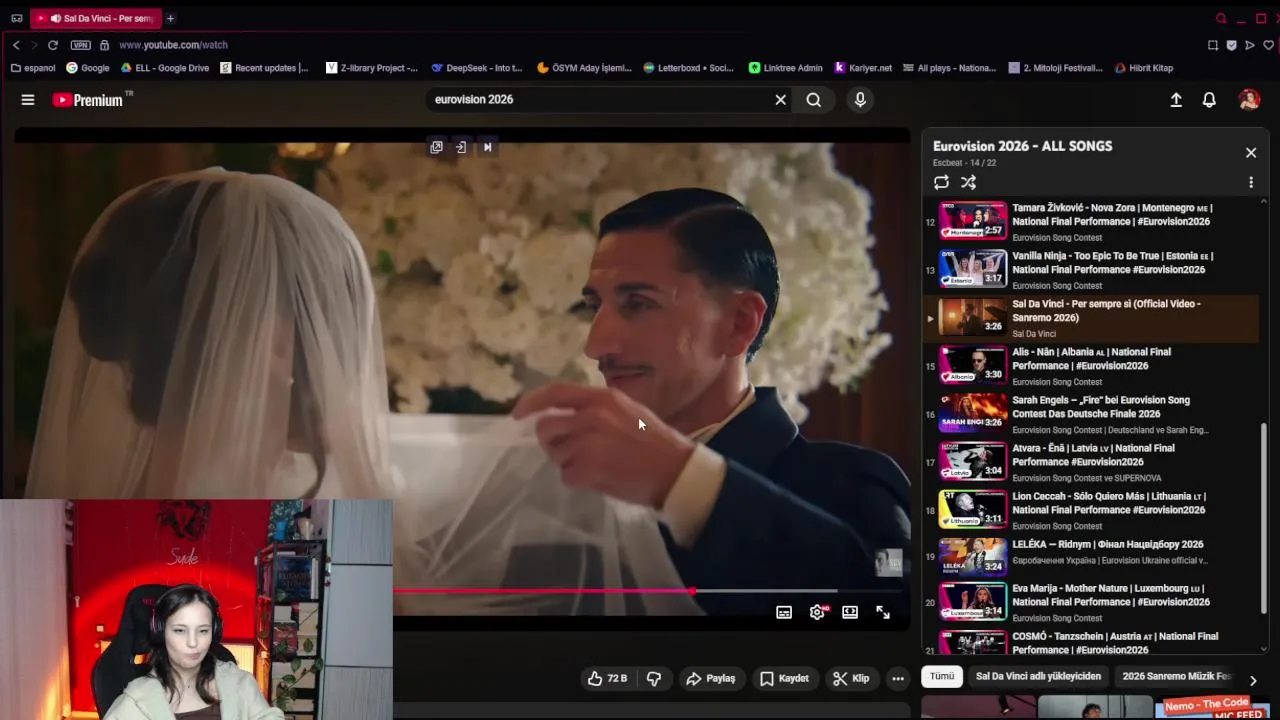The height and width of the screenshot is (720, 1280).
Task: Toggle playlist shuffle
Action: 968,182
